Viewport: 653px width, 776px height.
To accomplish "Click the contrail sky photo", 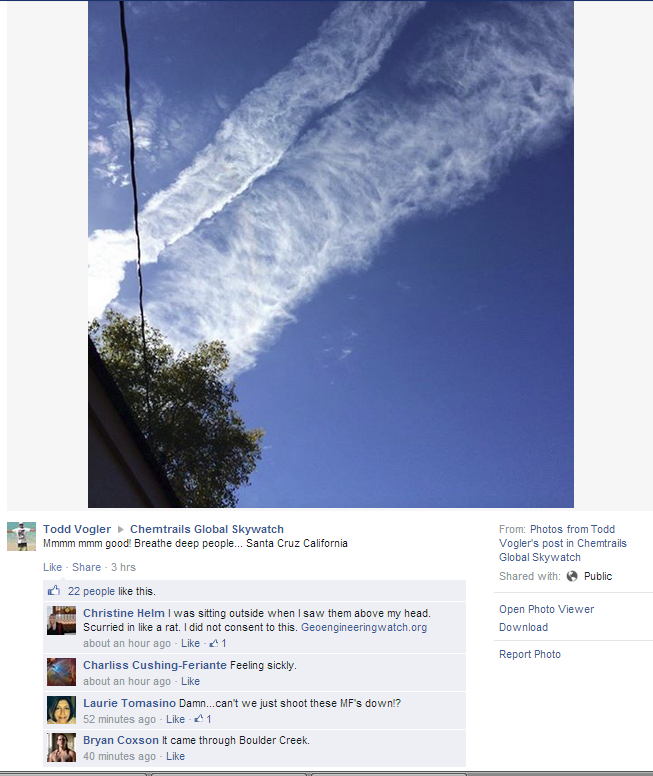I will pos(331,254).
